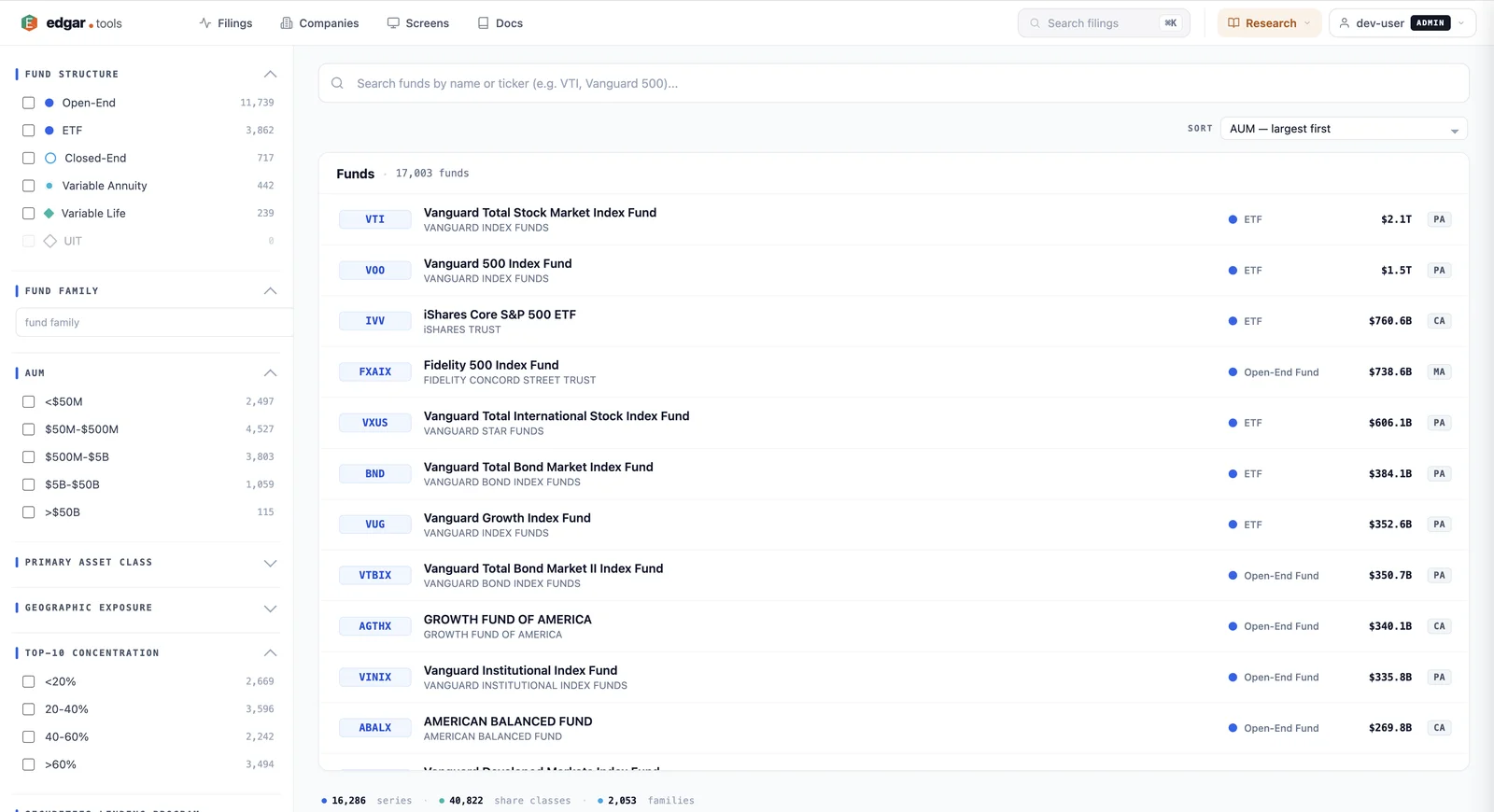Image resolution: width=1494 pixels, height=812 pixels.
Task: Open AMERICAN BALANCED FUND fund link
Action: 508,721
